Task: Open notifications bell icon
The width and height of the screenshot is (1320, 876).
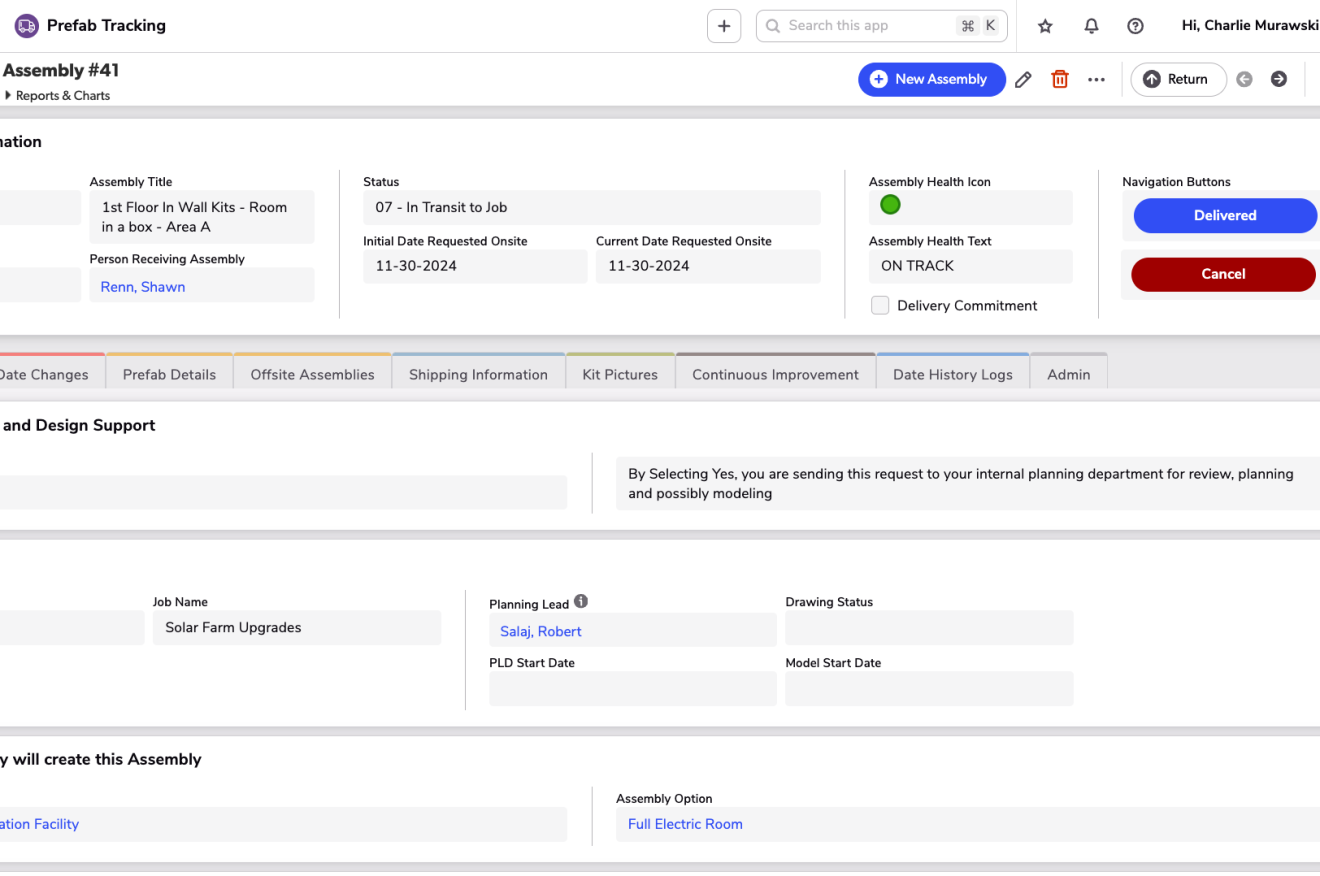Action: 1091,26
